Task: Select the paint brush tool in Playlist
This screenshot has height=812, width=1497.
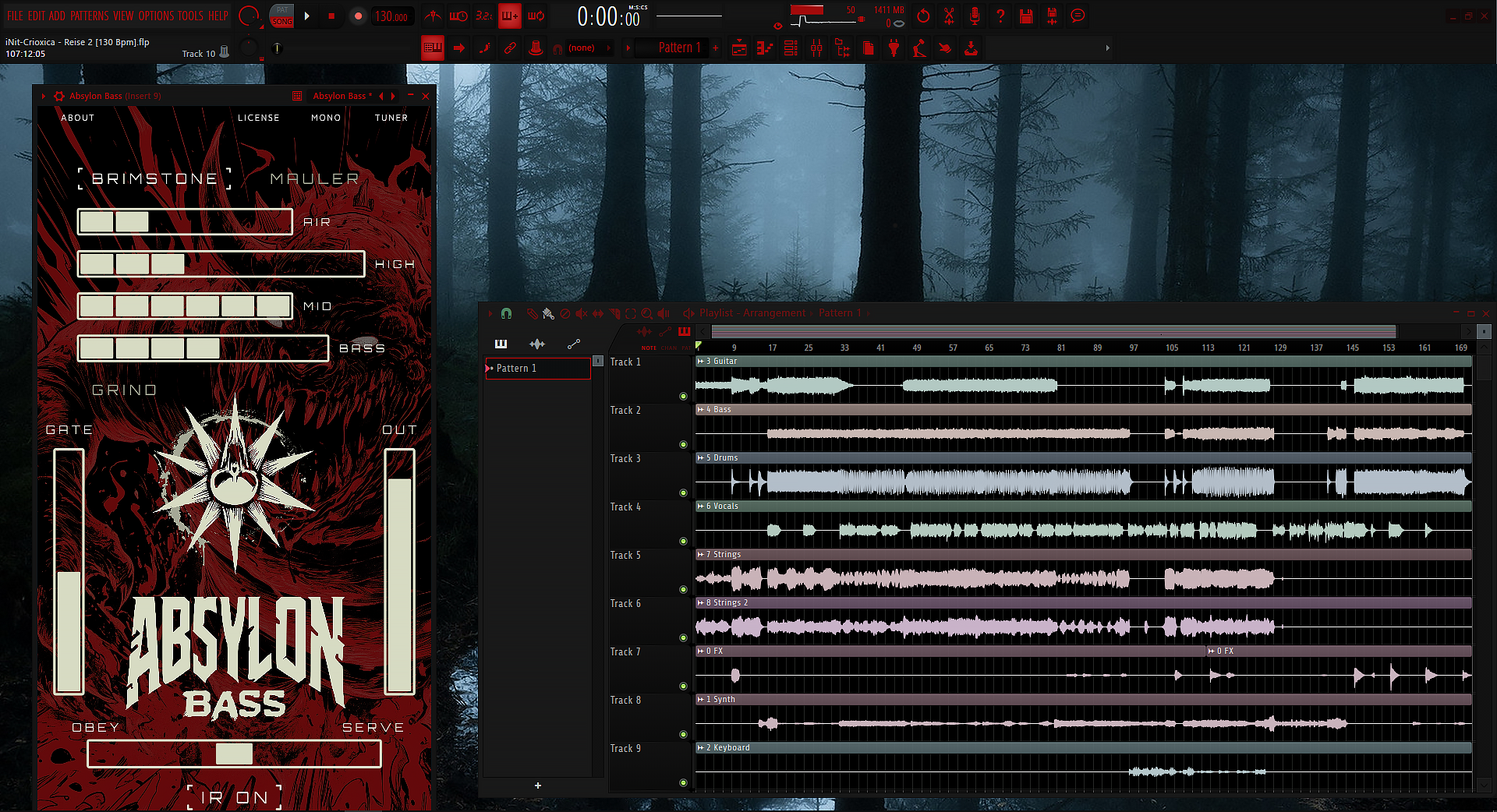Action: pos(548,313)
